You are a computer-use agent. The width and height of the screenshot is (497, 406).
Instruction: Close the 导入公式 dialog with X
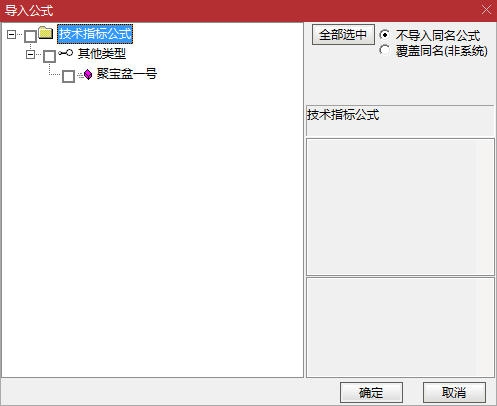click(x=486, y=10)
